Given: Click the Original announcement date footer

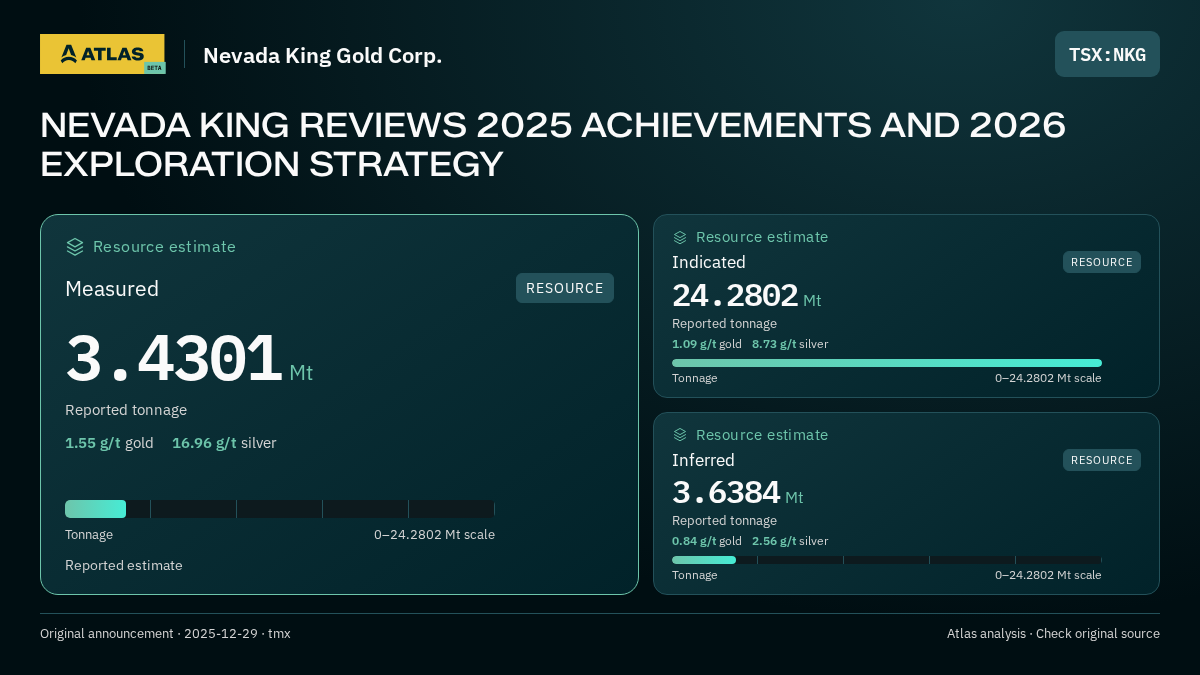Looking at the screenshot, I should click(x=165, y=634).
